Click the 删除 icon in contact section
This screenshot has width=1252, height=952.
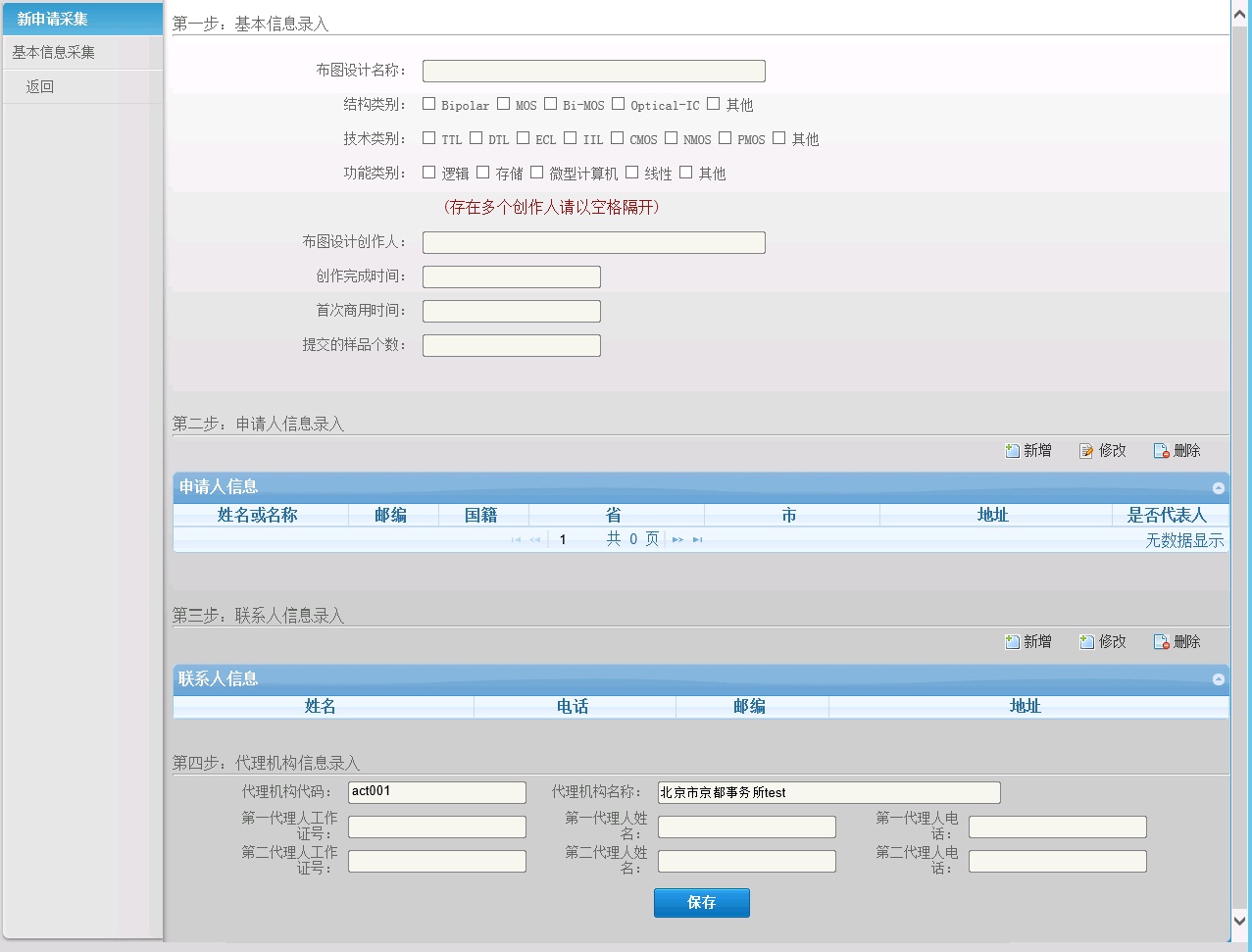coord(1161,642)
